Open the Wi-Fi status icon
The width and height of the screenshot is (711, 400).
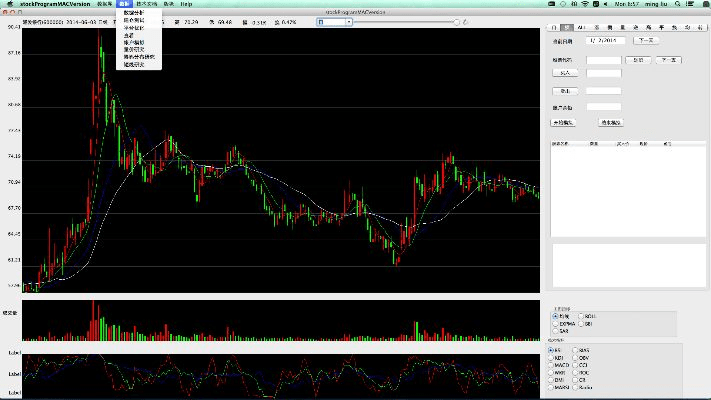(584, 4)
